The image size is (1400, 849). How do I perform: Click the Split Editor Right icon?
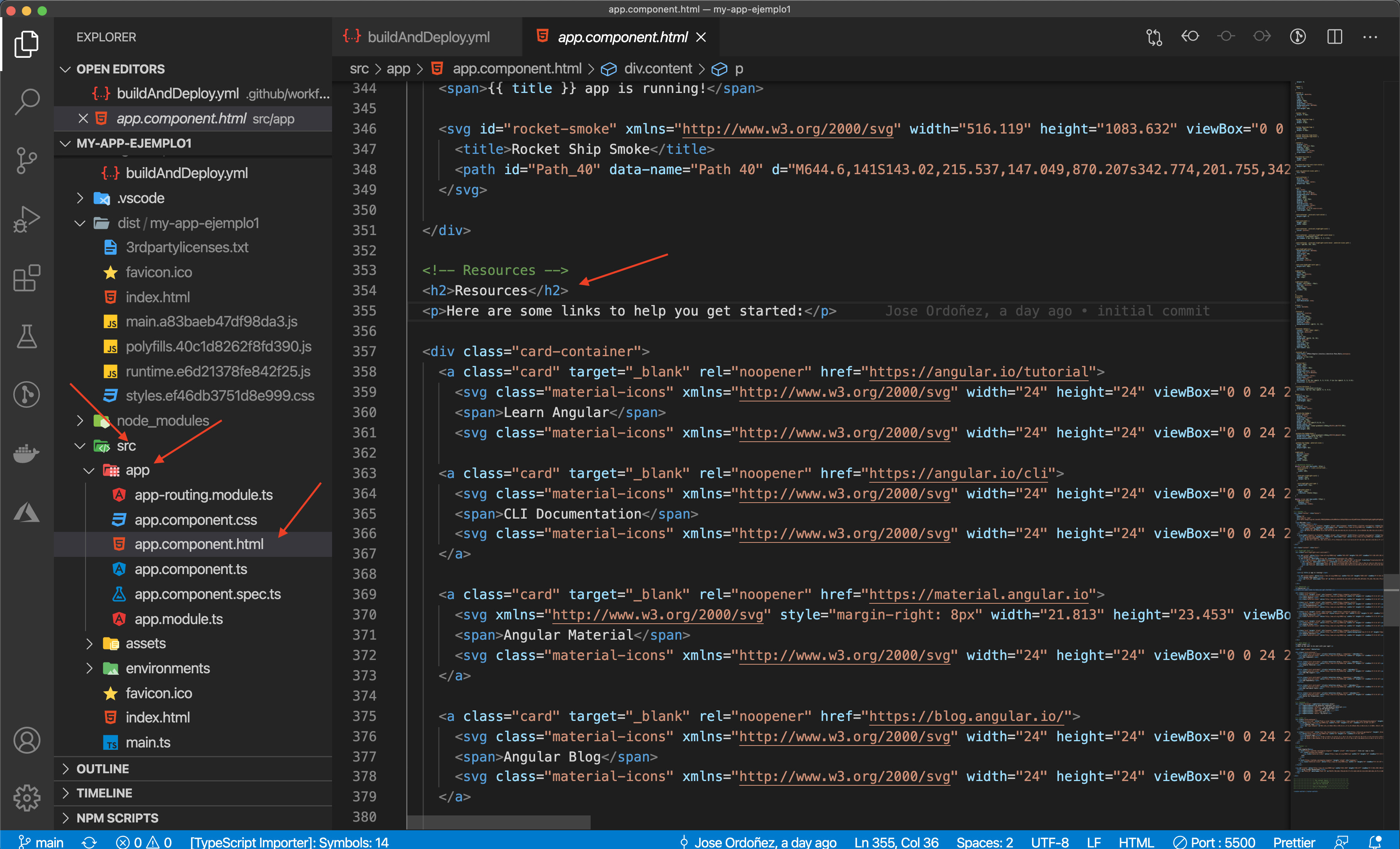pyautogui.click(x=1334, y=37)
